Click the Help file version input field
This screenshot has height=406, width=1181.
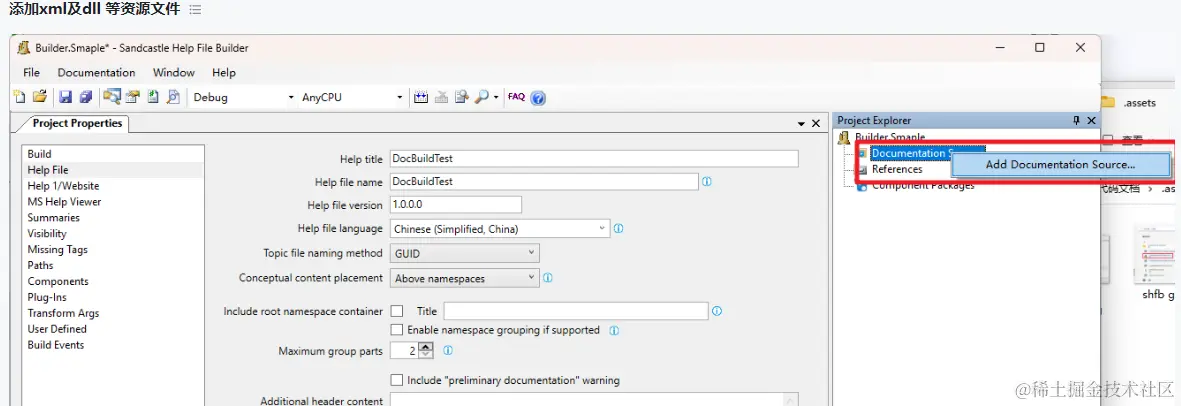(x=456, y=205)
